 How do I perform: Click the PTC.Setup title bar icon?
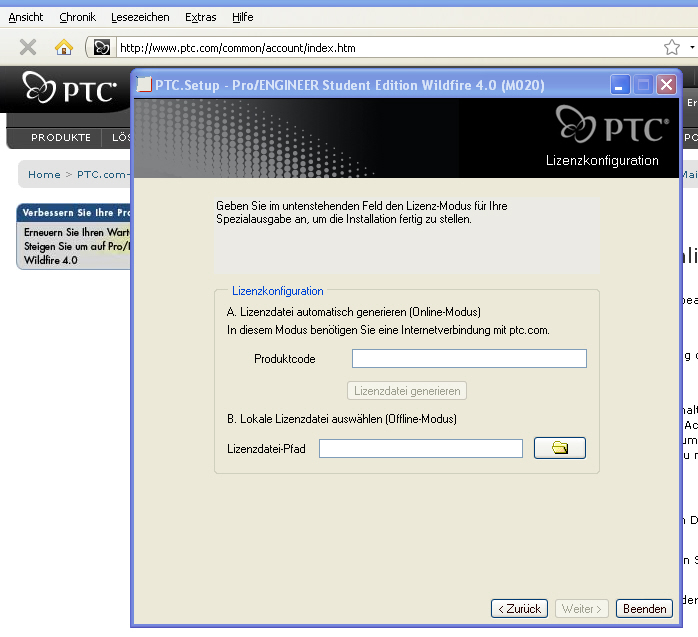tap(144, 85)
